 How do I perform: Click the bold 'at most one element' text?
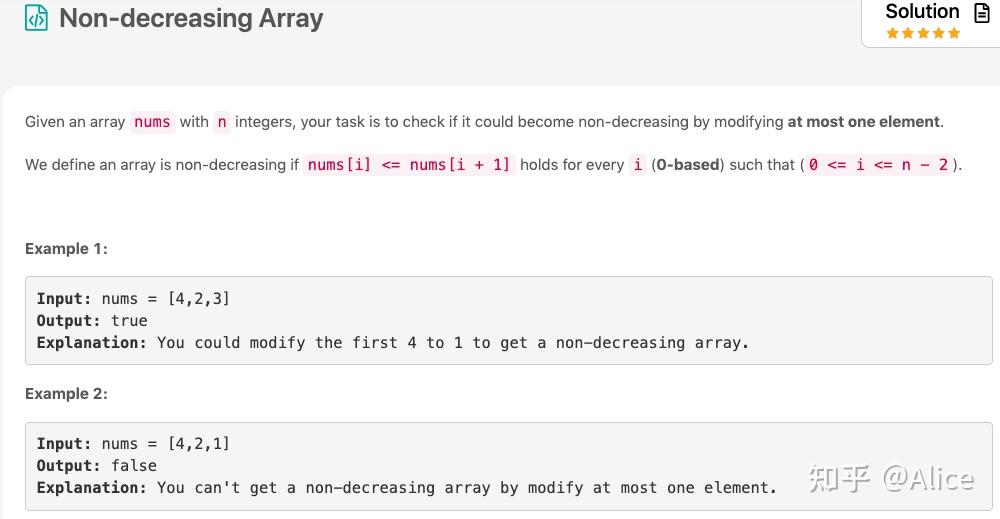pos(864,122)
